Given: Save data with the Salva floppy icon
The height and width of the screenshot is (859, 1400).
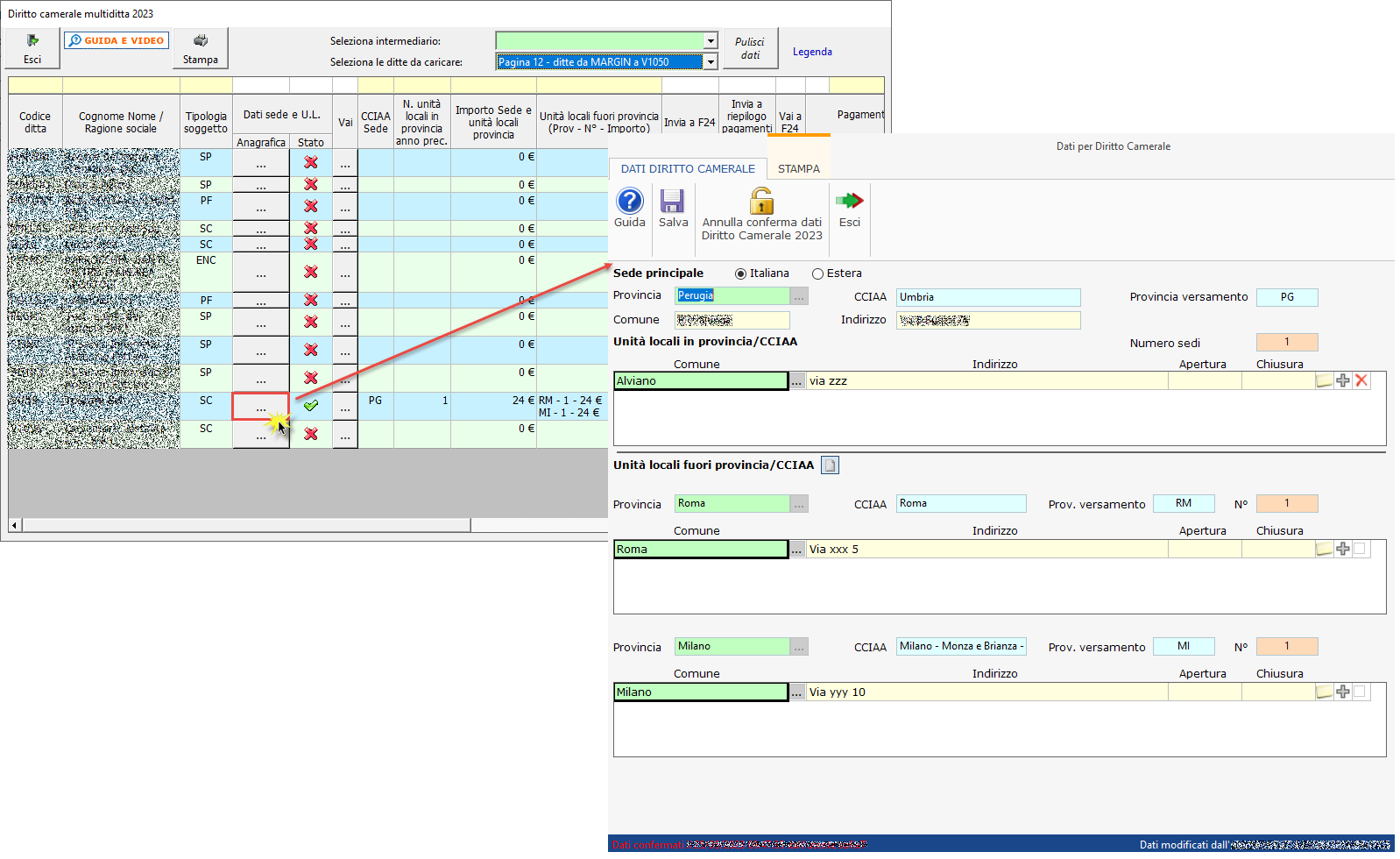Looking at the screenshot, I should coord(672,202).
